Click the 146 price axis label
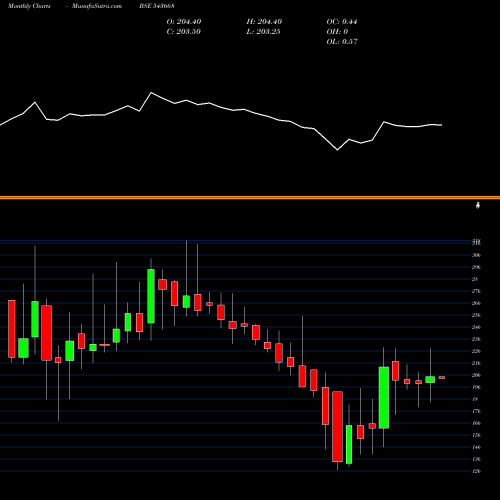The image size is (500, 500). click(476, 447)
